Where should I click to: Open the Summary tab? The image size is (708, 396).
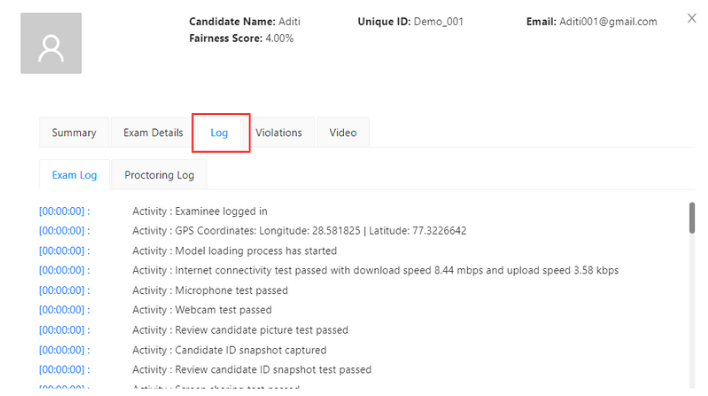tap(74, 132)
